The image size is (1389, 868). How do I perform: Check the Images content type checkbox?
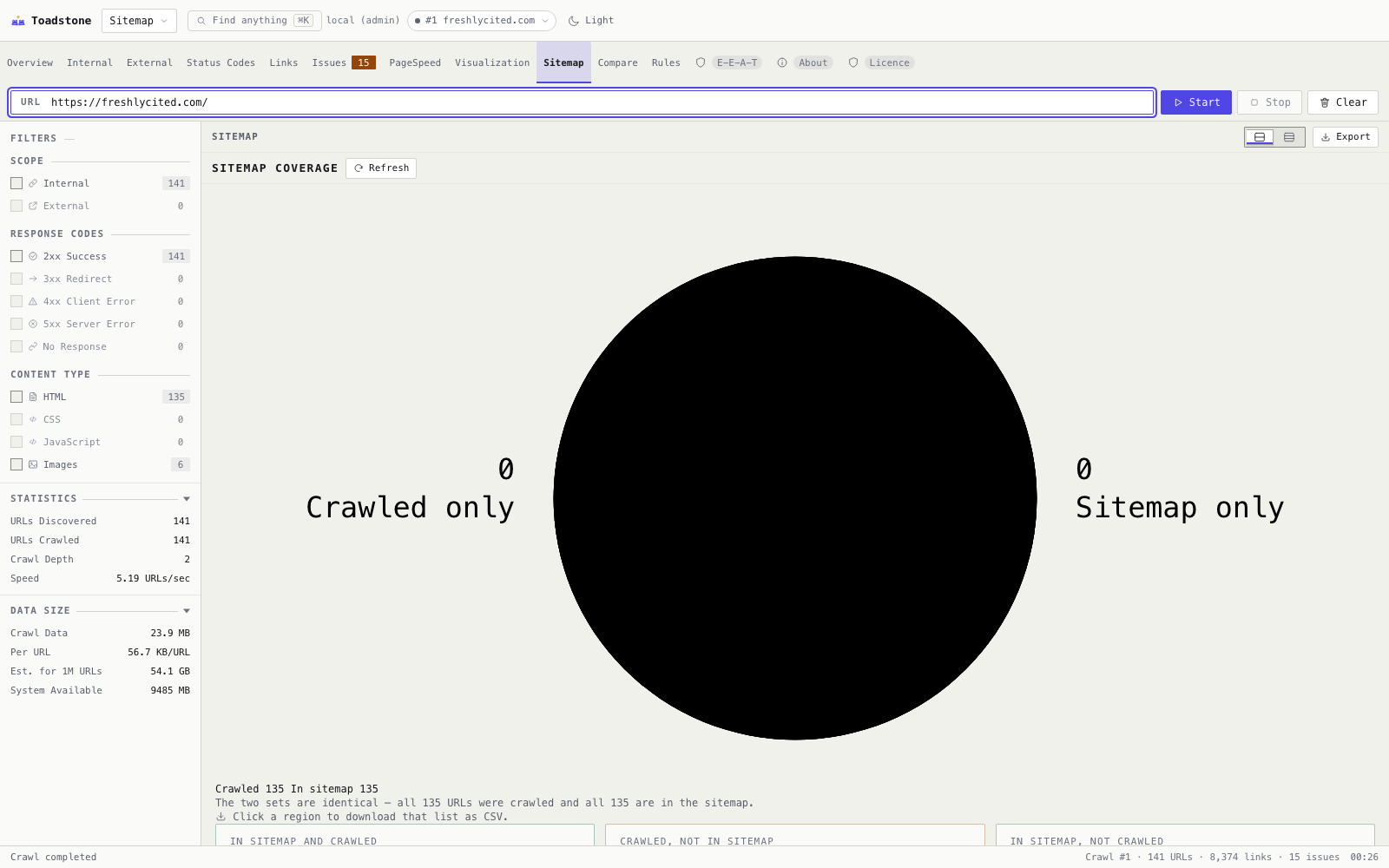[x=16, y=464]
